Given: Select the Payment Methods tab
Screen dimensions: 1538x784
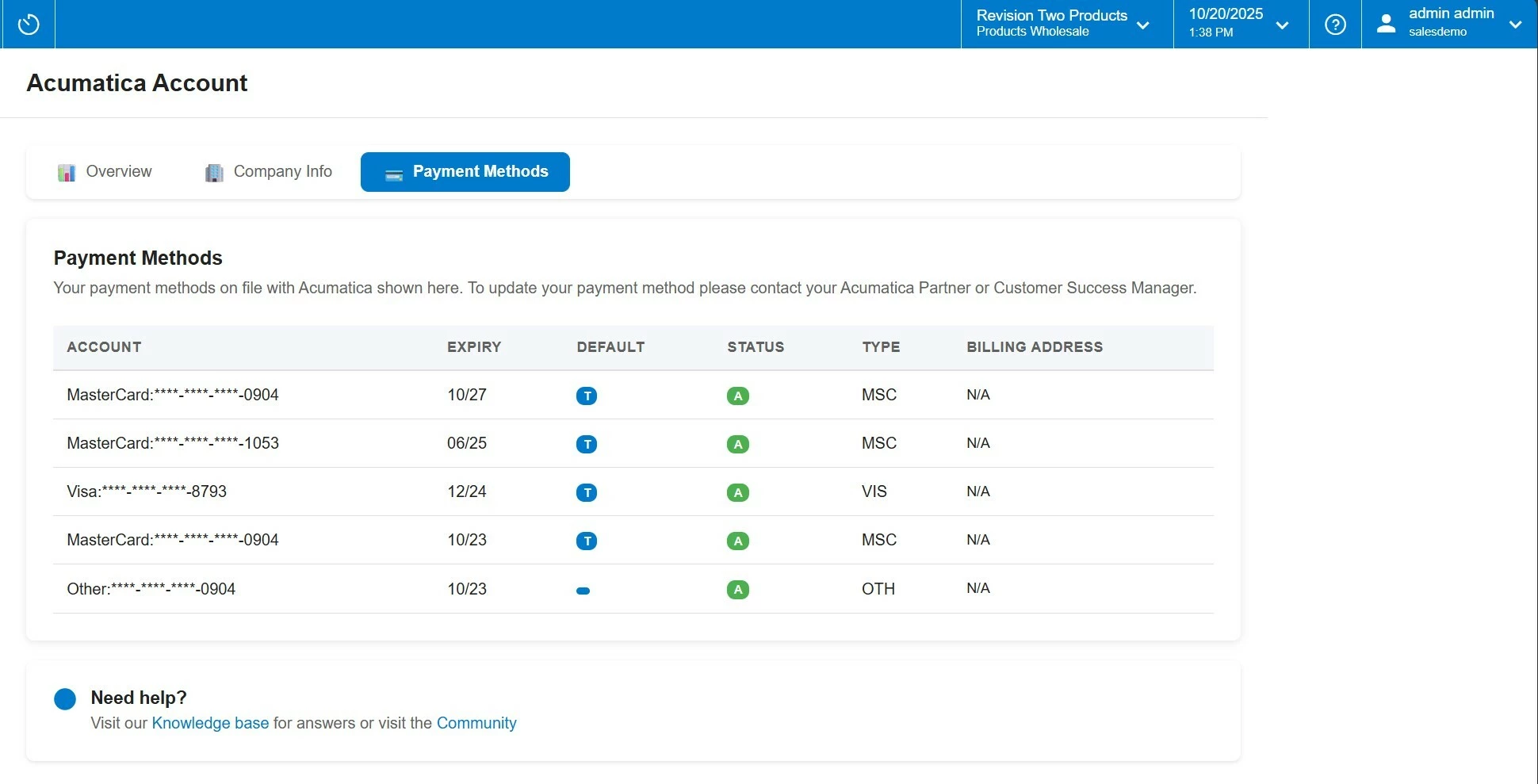Looking at the screenshot, I should (465, 172).
